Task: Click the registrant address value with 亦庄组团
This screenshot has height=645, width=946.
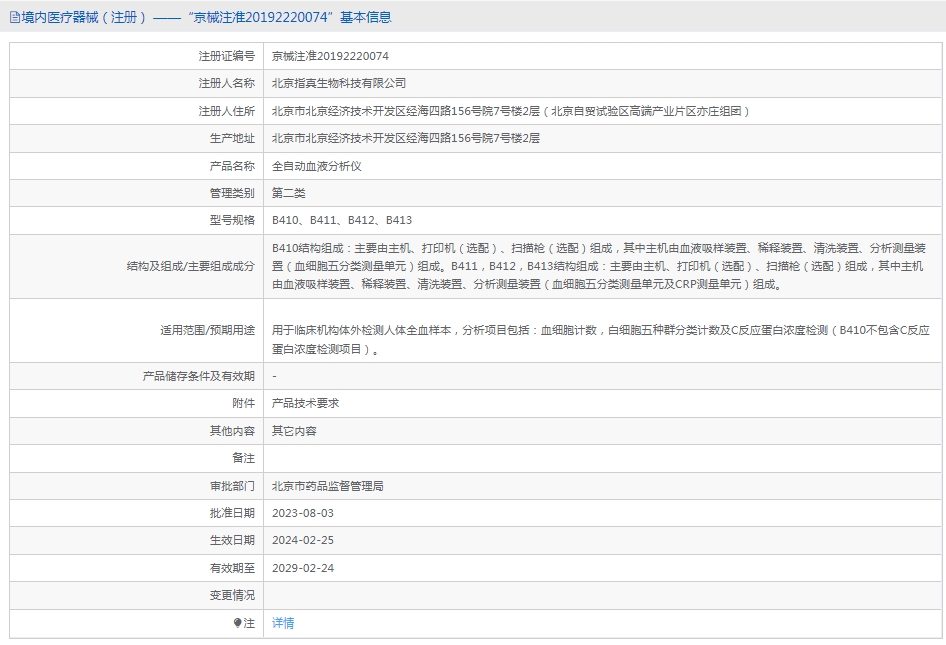Action: point(510,111)
